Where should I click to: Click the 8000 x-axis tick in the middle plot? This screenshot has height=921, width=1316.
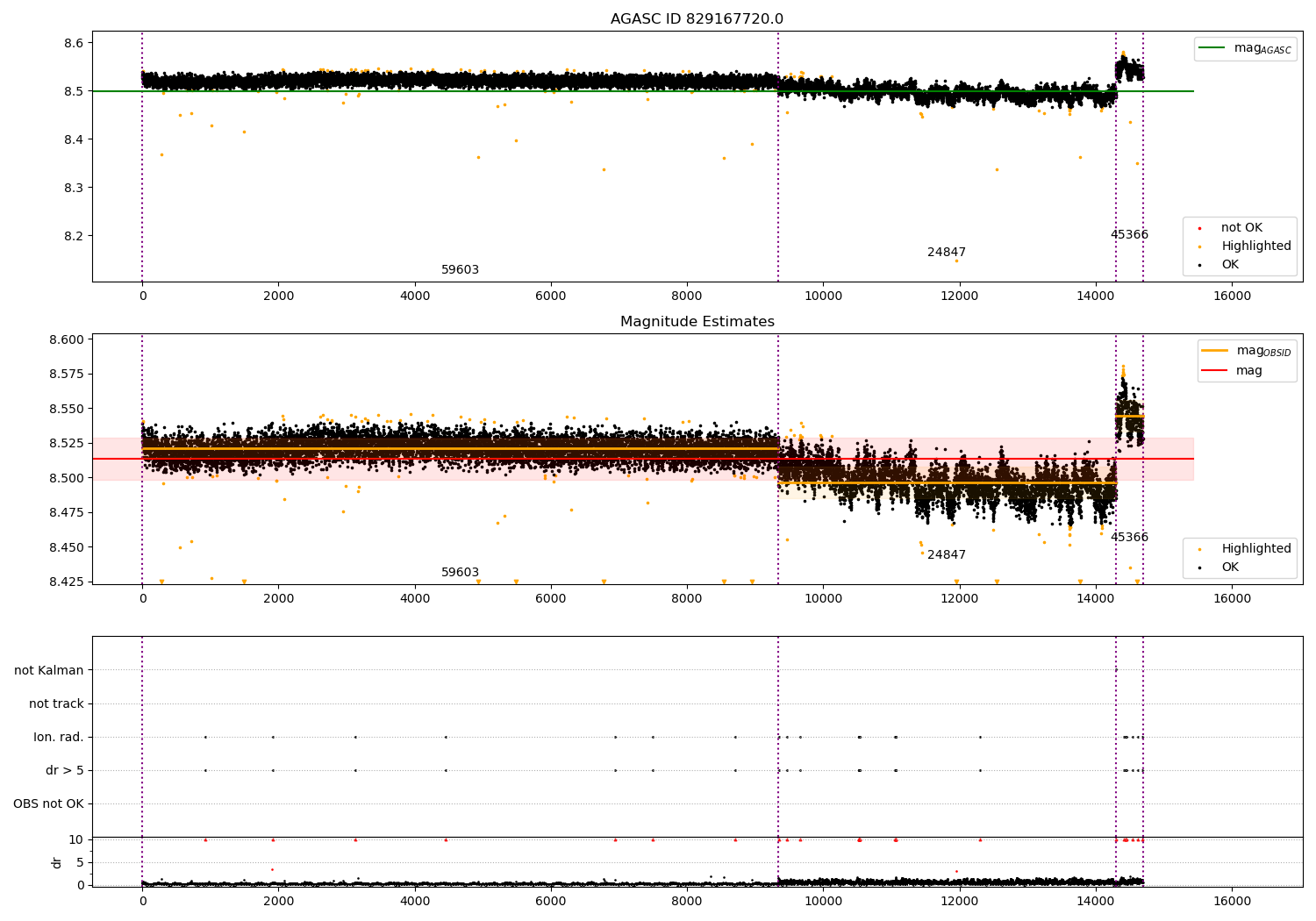(x=687, y=599)
